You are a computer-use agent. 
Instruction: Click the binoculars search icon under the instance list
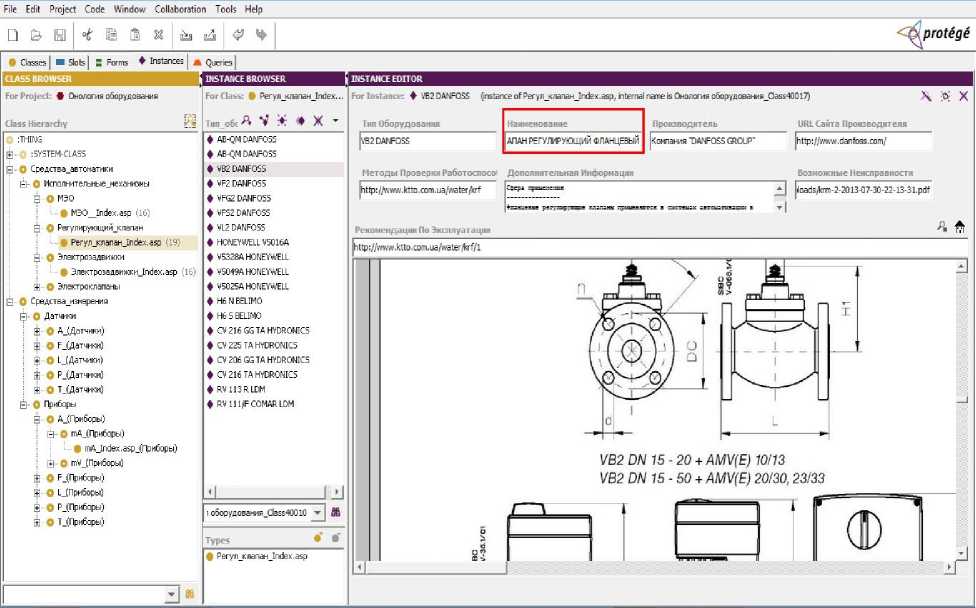[336, 512]
